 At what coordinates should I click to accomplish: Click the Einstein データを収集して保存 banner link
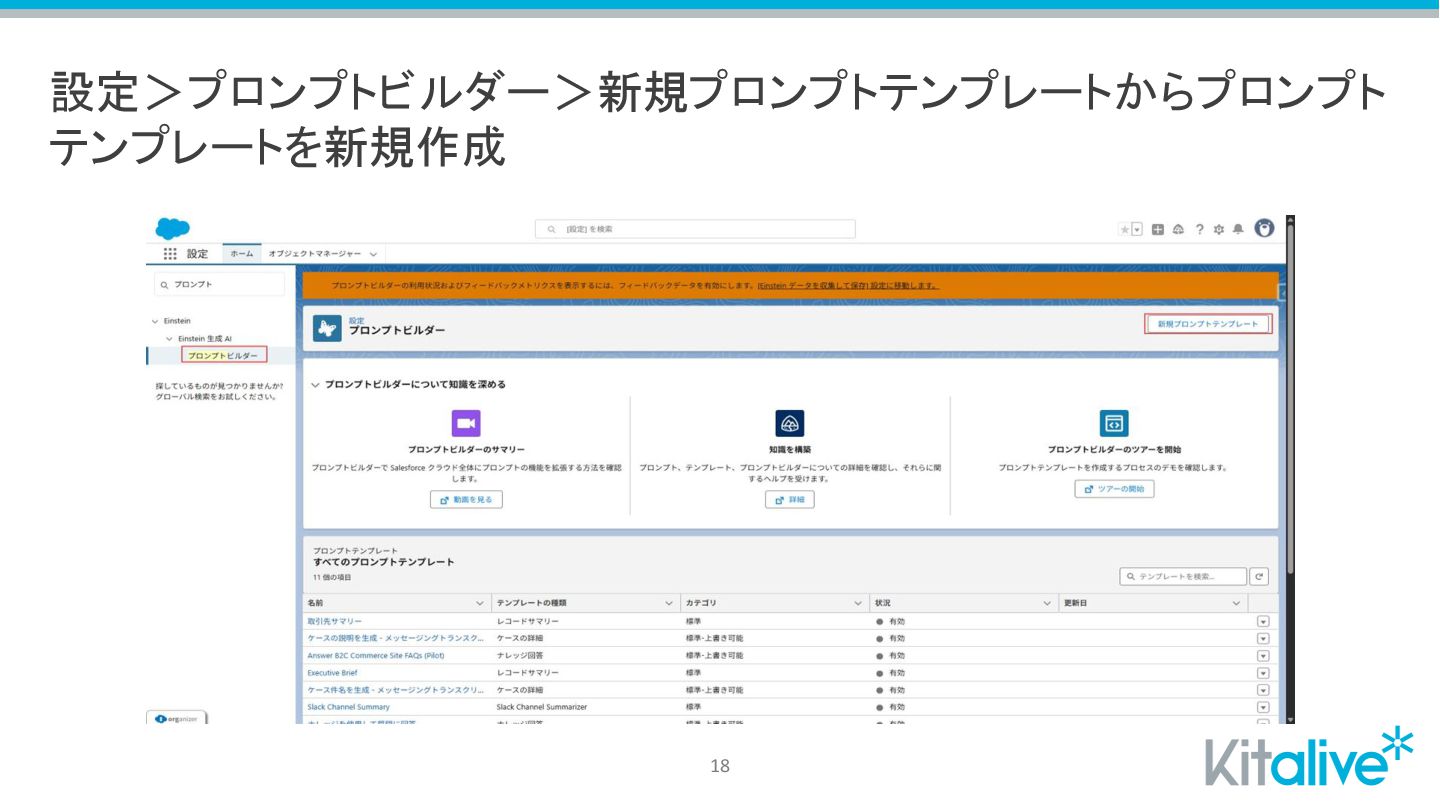848,285
